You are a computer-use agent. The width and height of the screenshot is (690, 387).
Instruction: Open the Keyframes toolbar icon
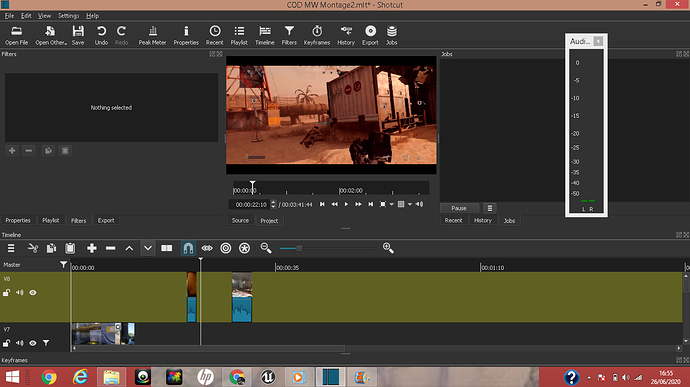pyautogui.click(x=317, y=35)
